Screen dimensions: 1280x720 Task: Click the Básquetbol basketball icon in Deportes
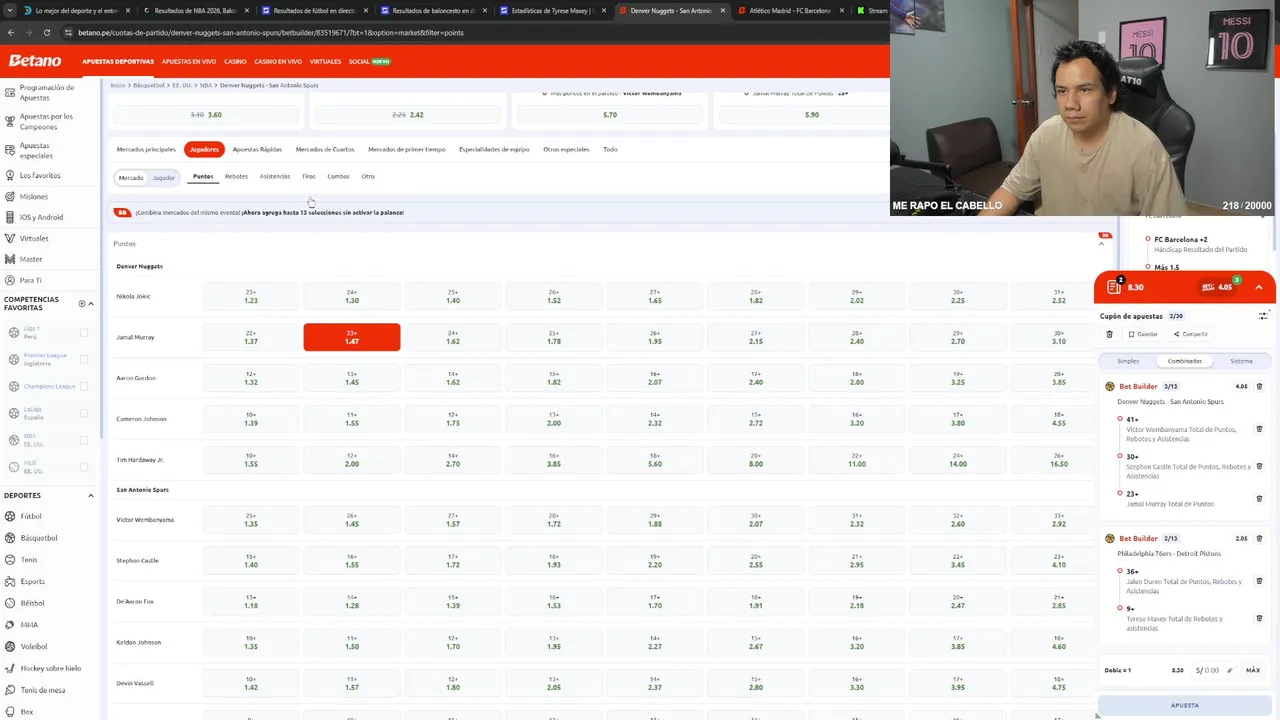pos(10,538)
